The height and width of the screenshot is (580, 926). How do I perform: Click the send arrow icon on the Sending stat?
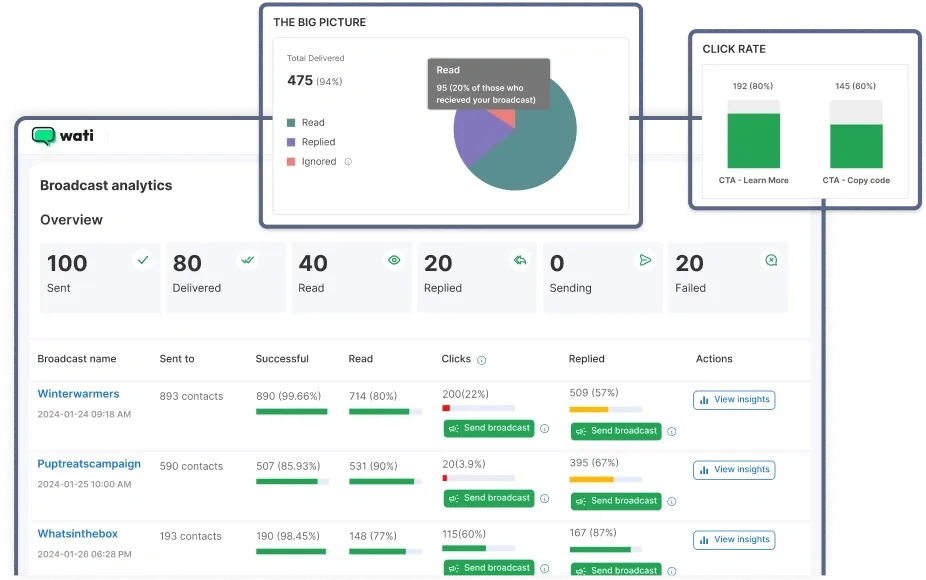tap(645, 260)
